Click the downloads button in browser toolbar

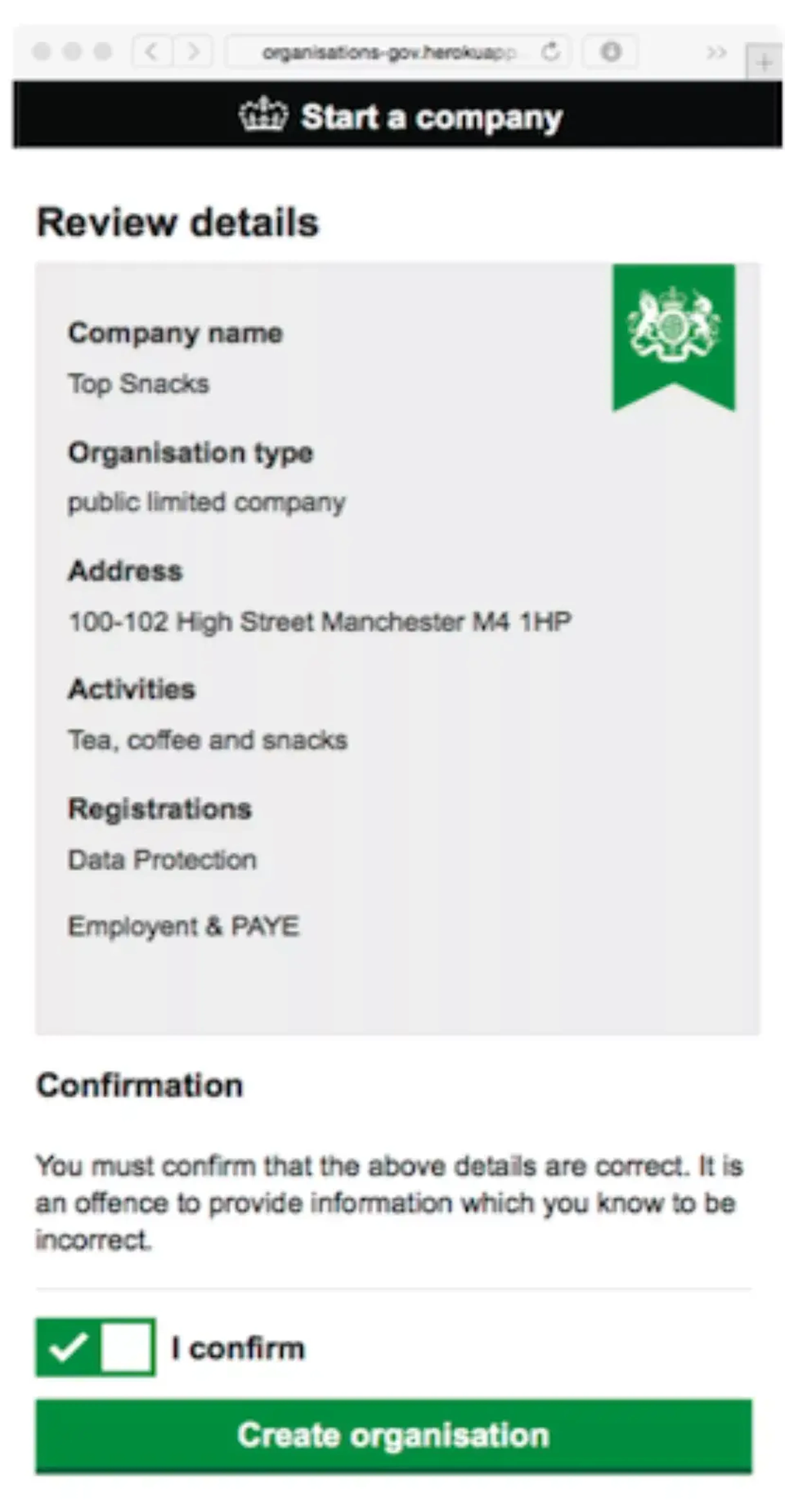tap(610, 52)
